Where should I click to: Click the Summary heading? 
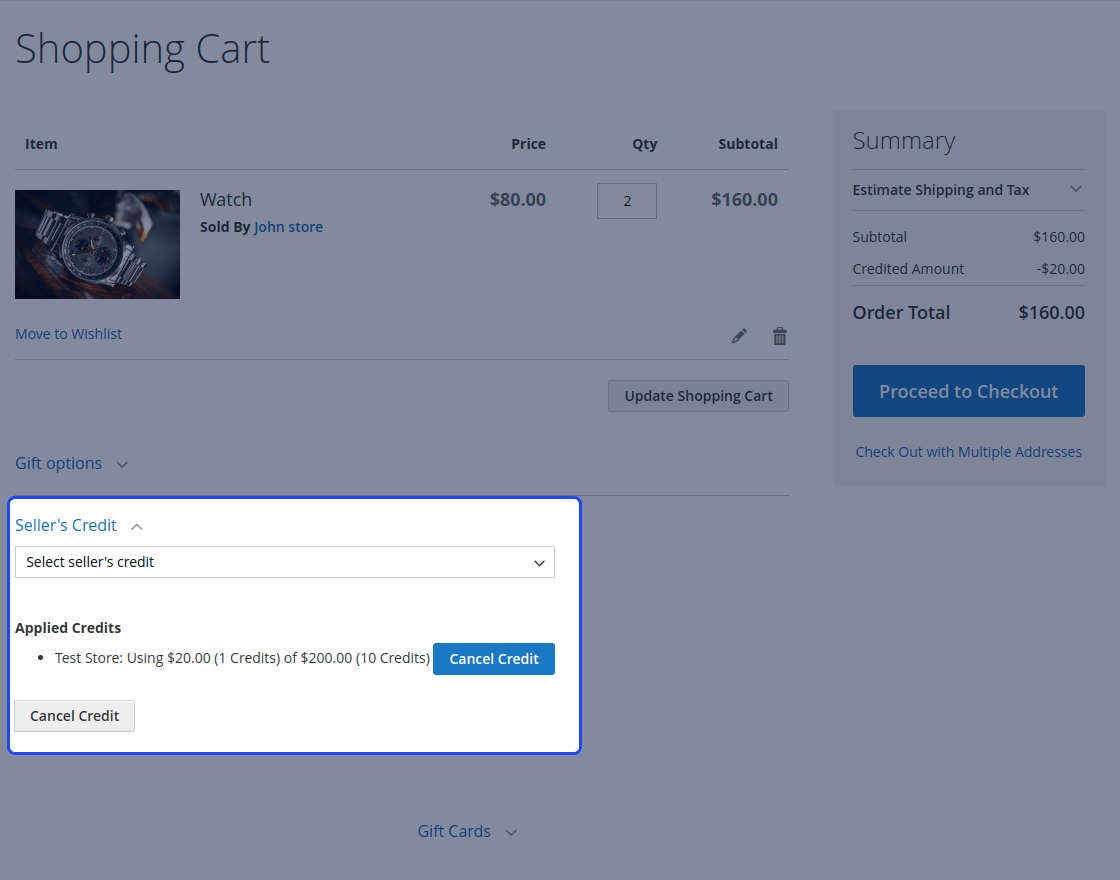[x=904, y=141]
